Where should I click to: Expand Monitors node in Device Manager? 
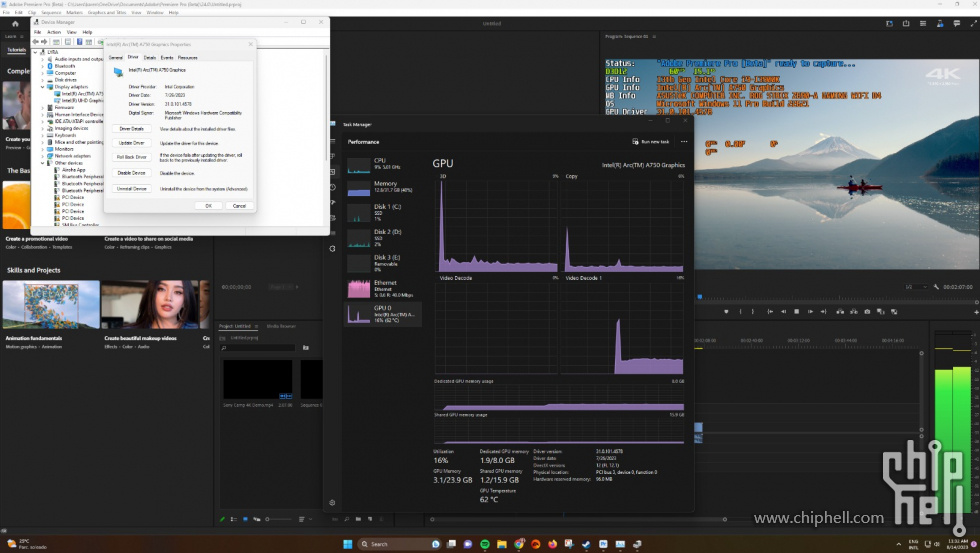43,149
